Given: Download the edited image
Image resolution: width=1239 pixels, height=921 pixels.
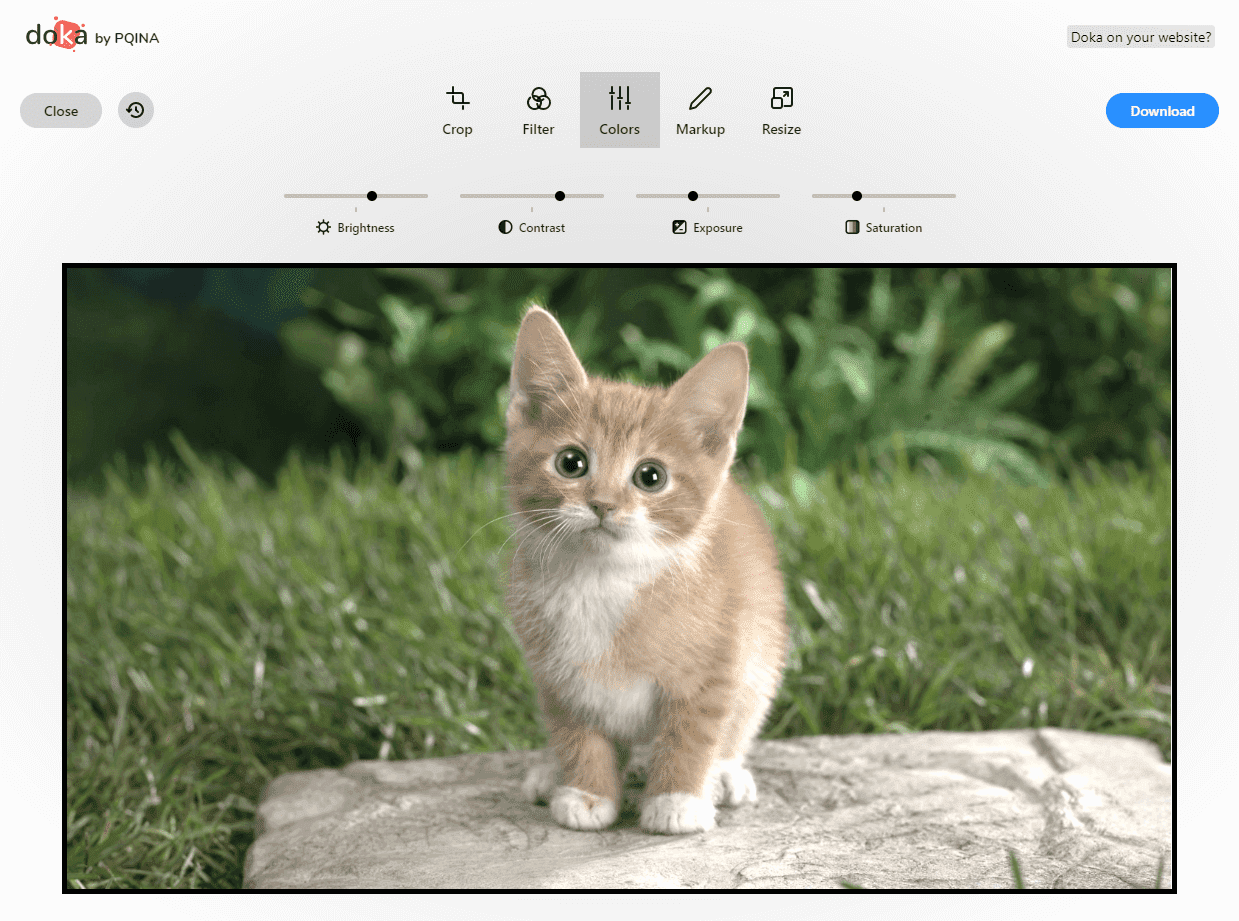Looking at the screenshot, I should [1162, 111].
